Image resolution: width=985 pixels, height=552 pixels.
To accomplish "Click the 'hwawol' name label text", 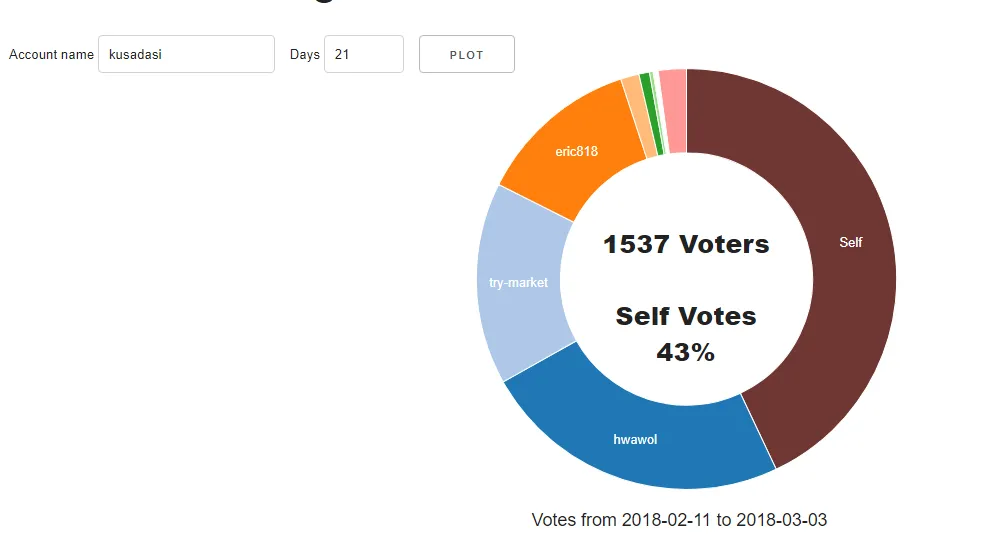I will (635, 440).
